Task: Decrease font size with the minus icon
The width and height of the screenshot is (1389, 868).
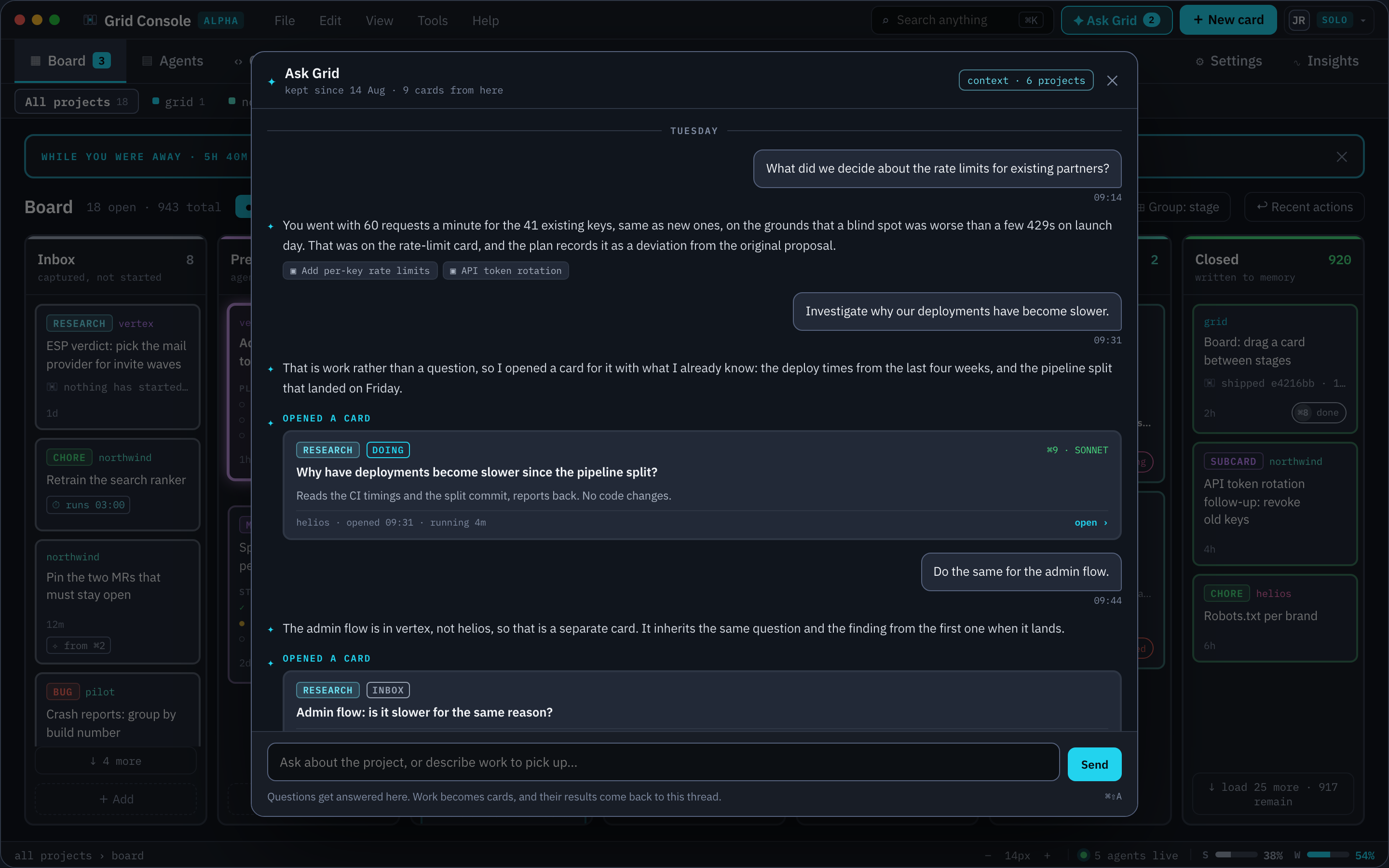Action: [988, 855]
